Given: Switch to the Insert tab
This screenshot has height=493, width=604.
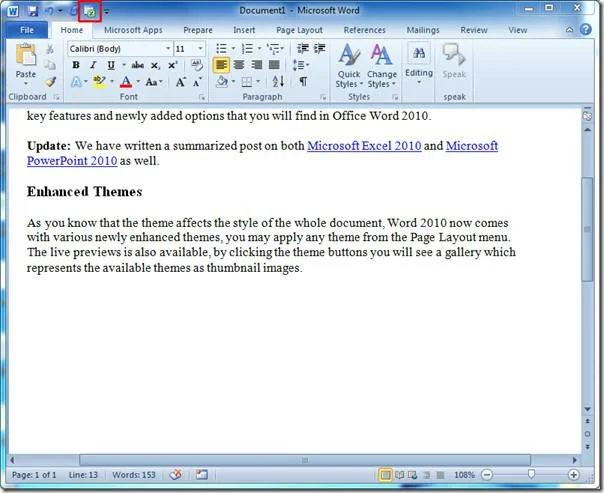Looking at the screenshot, I should [244, 30].
